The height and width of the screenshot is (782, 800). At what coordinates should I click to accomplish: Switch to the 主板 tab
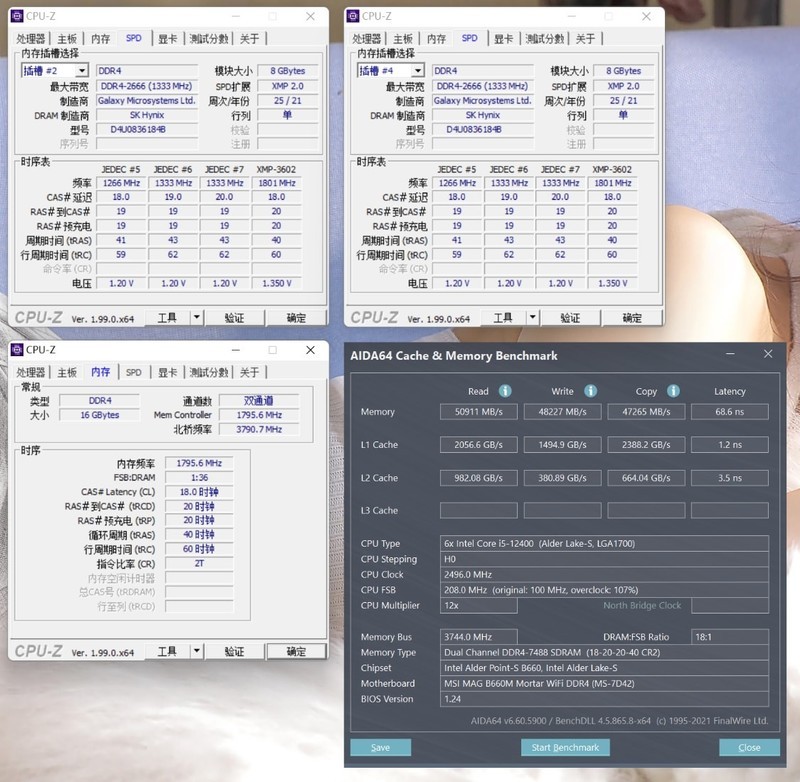coord(65,372)
